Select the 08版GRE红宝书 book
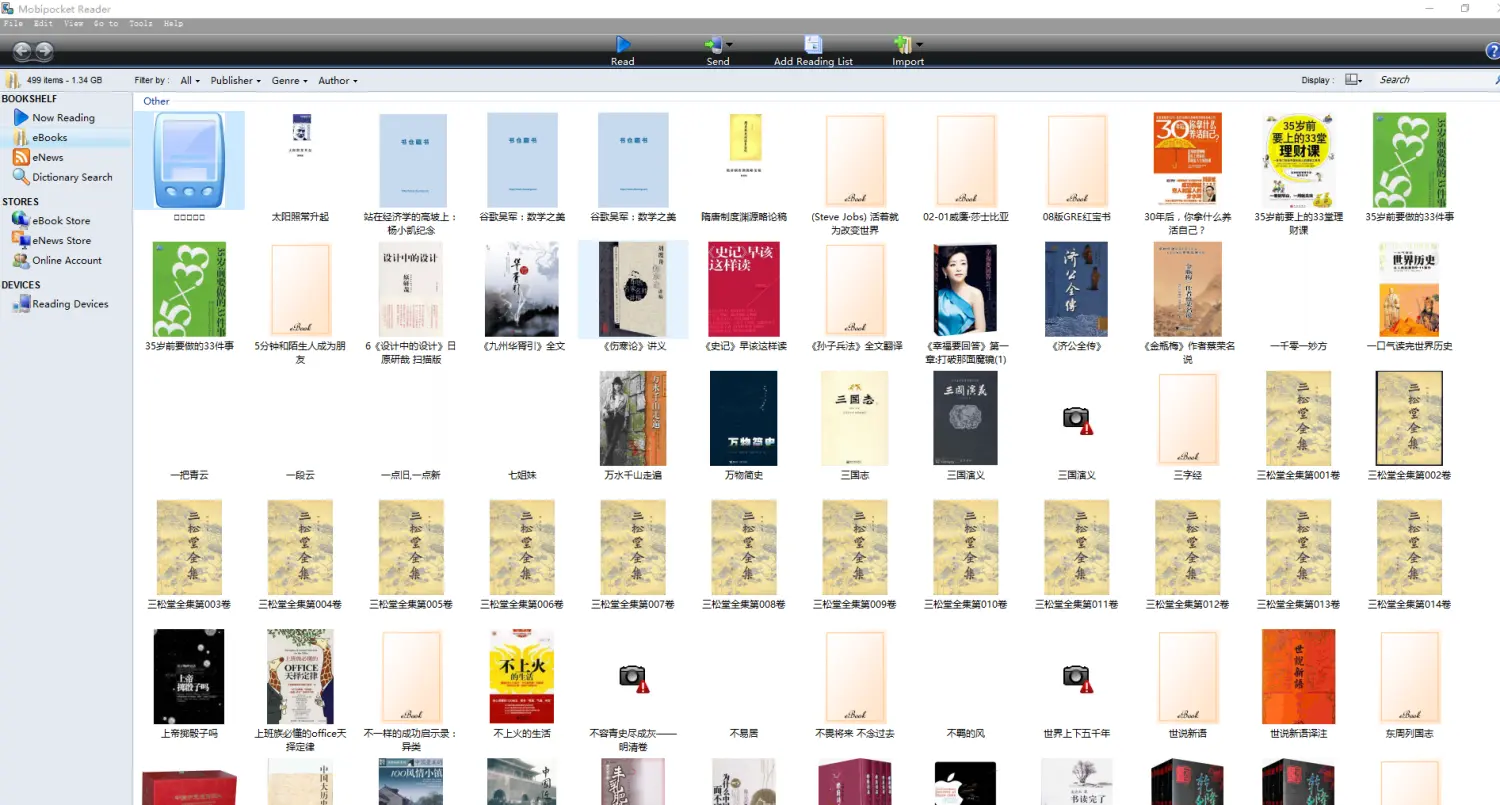 point(1077,160)
